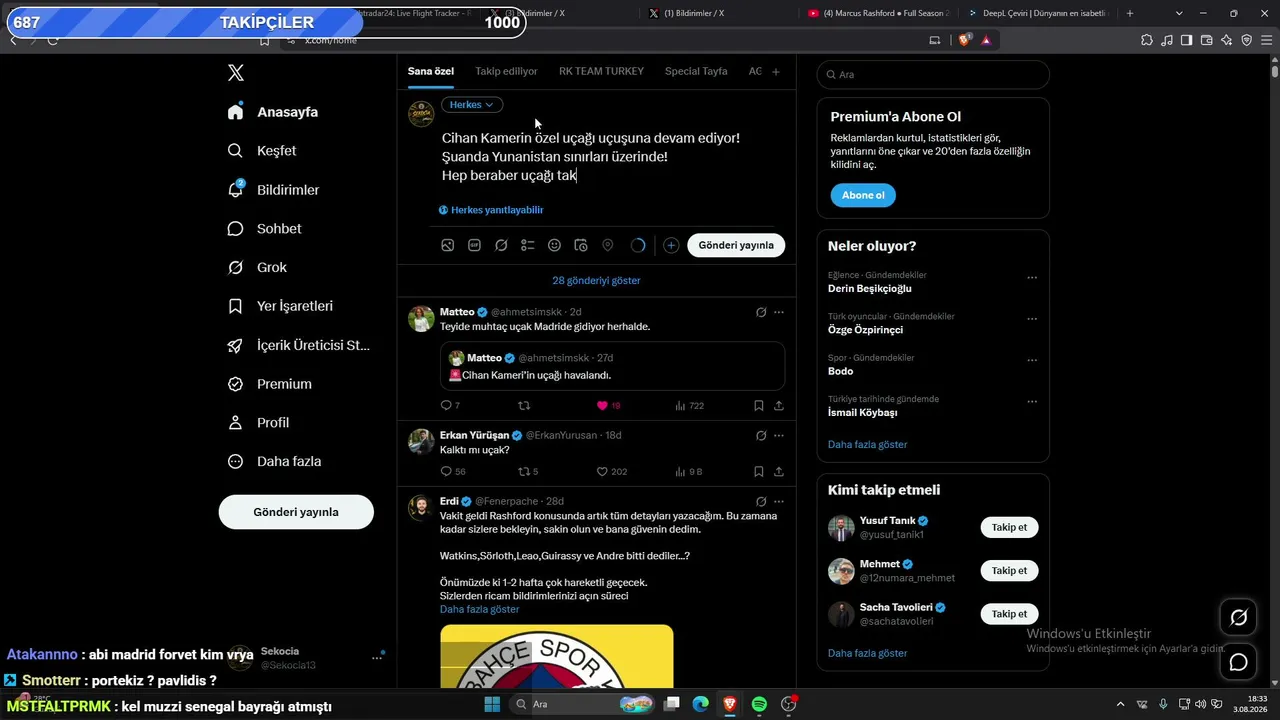Screen dimensions: 1280x720
Task: Click the Windows taskbar search box
Action: (x=582, y=704)
